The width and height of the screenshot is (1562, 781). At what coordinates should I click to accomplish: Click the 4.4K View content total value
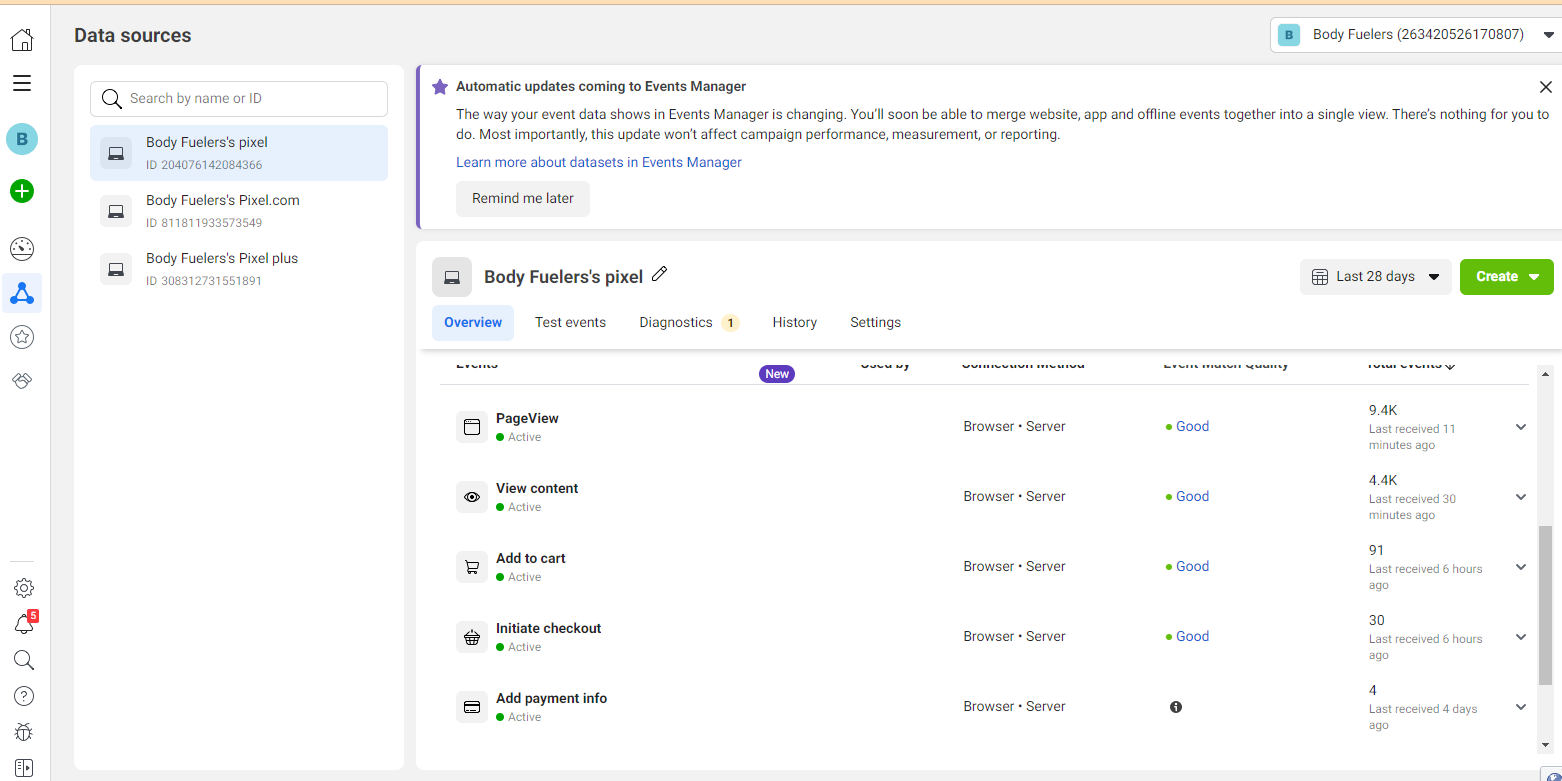tap(1383, 480)
